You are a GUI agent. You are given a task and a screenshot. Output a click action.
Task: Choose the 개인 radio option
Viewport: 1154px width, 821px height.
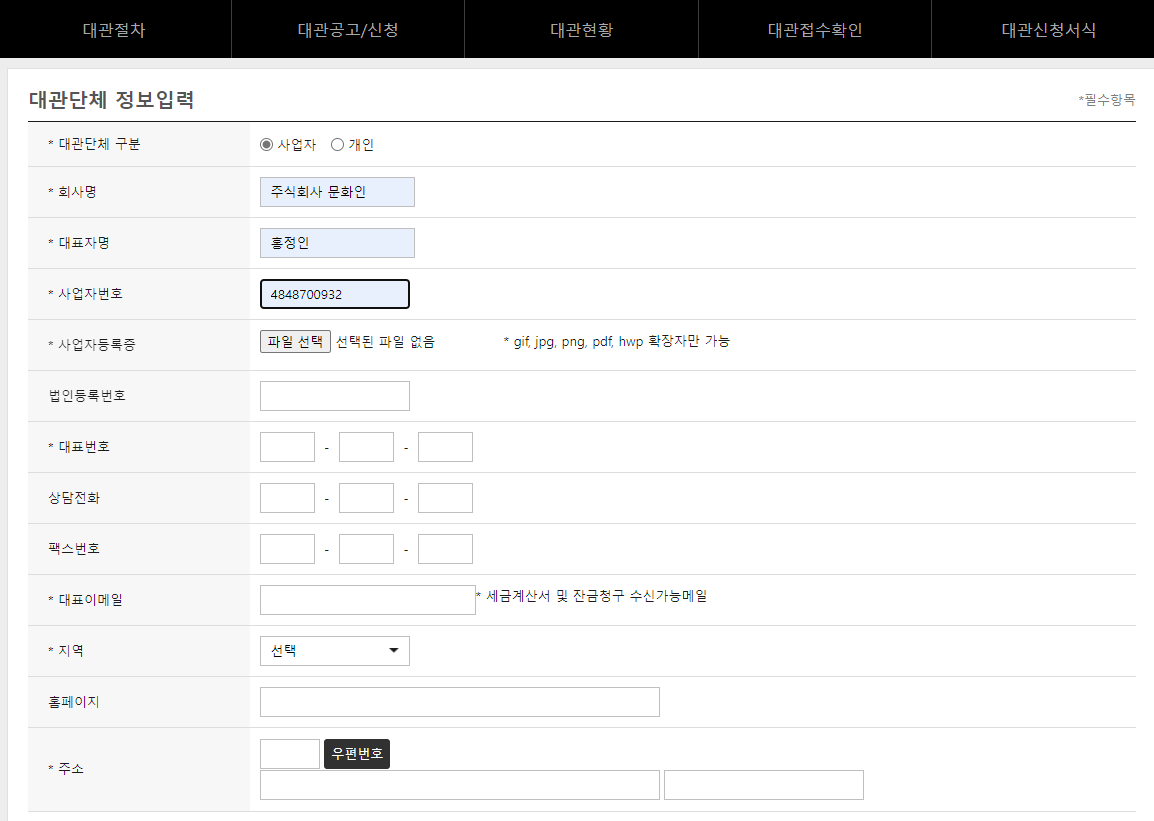coord(337,145)
